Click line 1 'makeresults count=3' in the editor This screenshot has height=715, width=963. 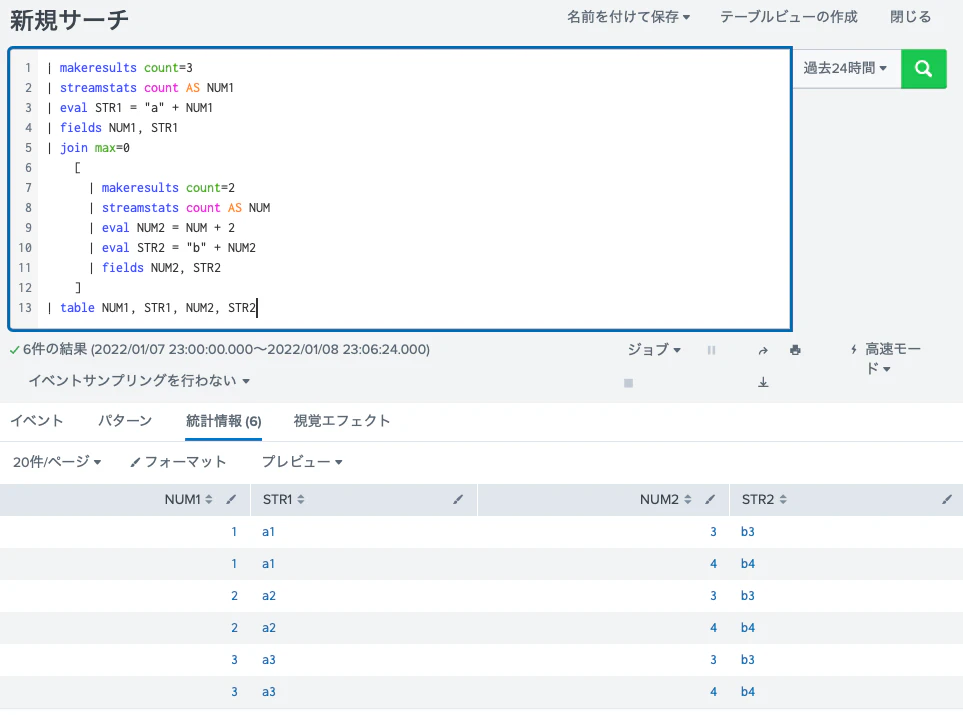[x=126, y=68]
